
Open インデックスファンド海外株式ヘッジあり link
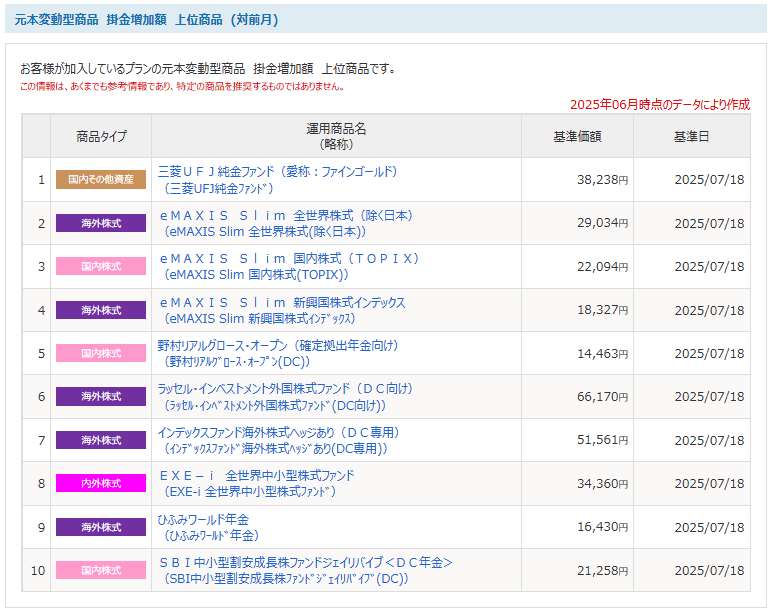point(278,440)
